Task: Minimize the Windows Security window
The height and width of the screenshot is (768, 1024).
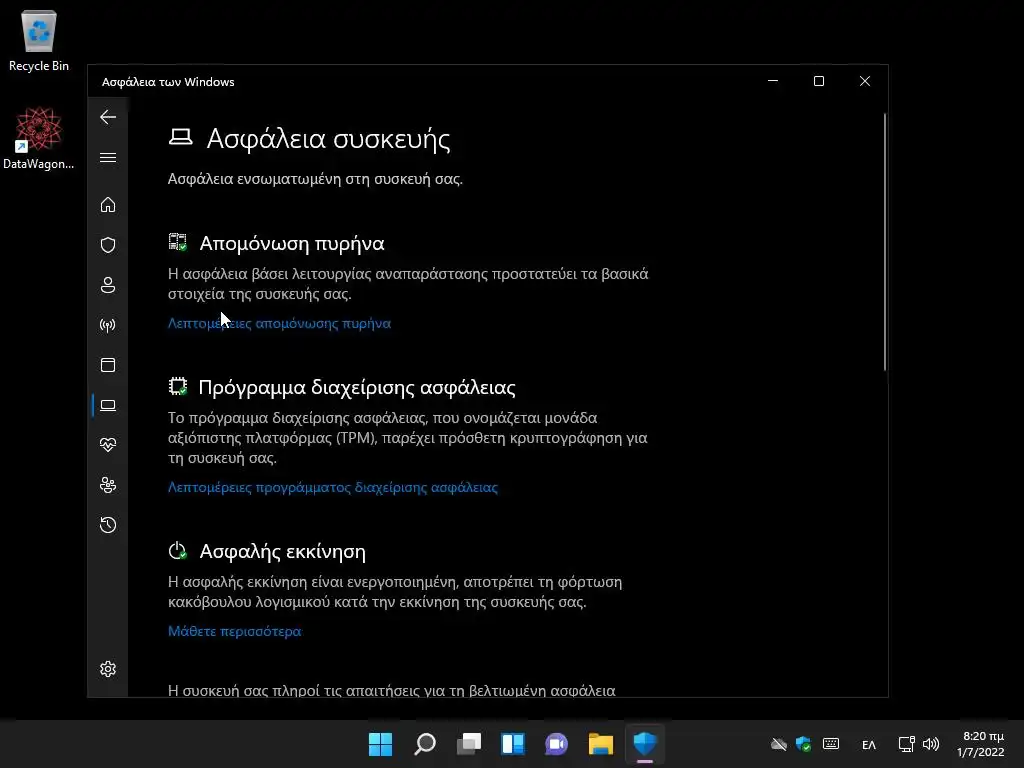Action: tap(773, 81)
